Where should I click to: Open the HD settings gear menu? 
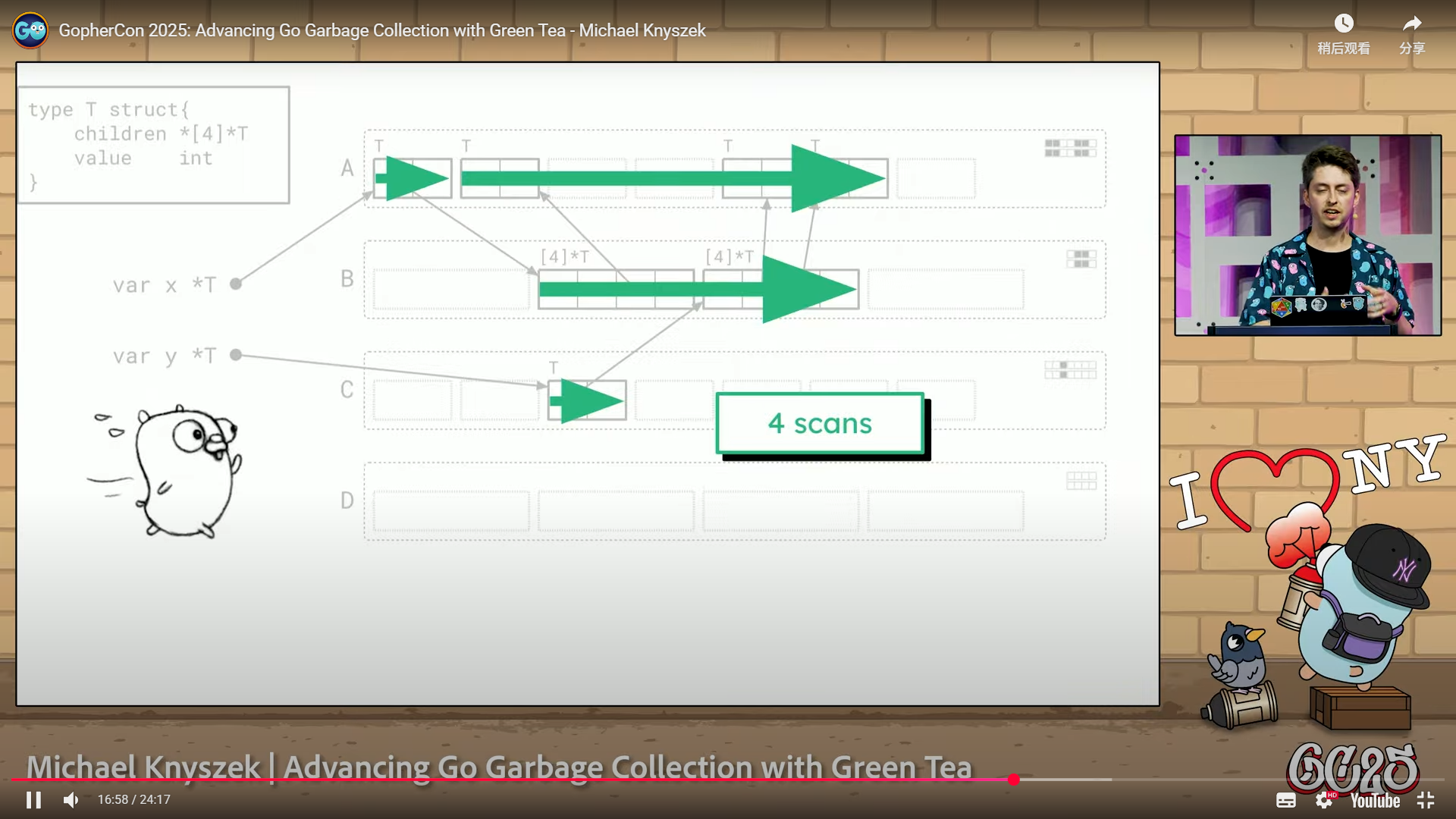1324,800
